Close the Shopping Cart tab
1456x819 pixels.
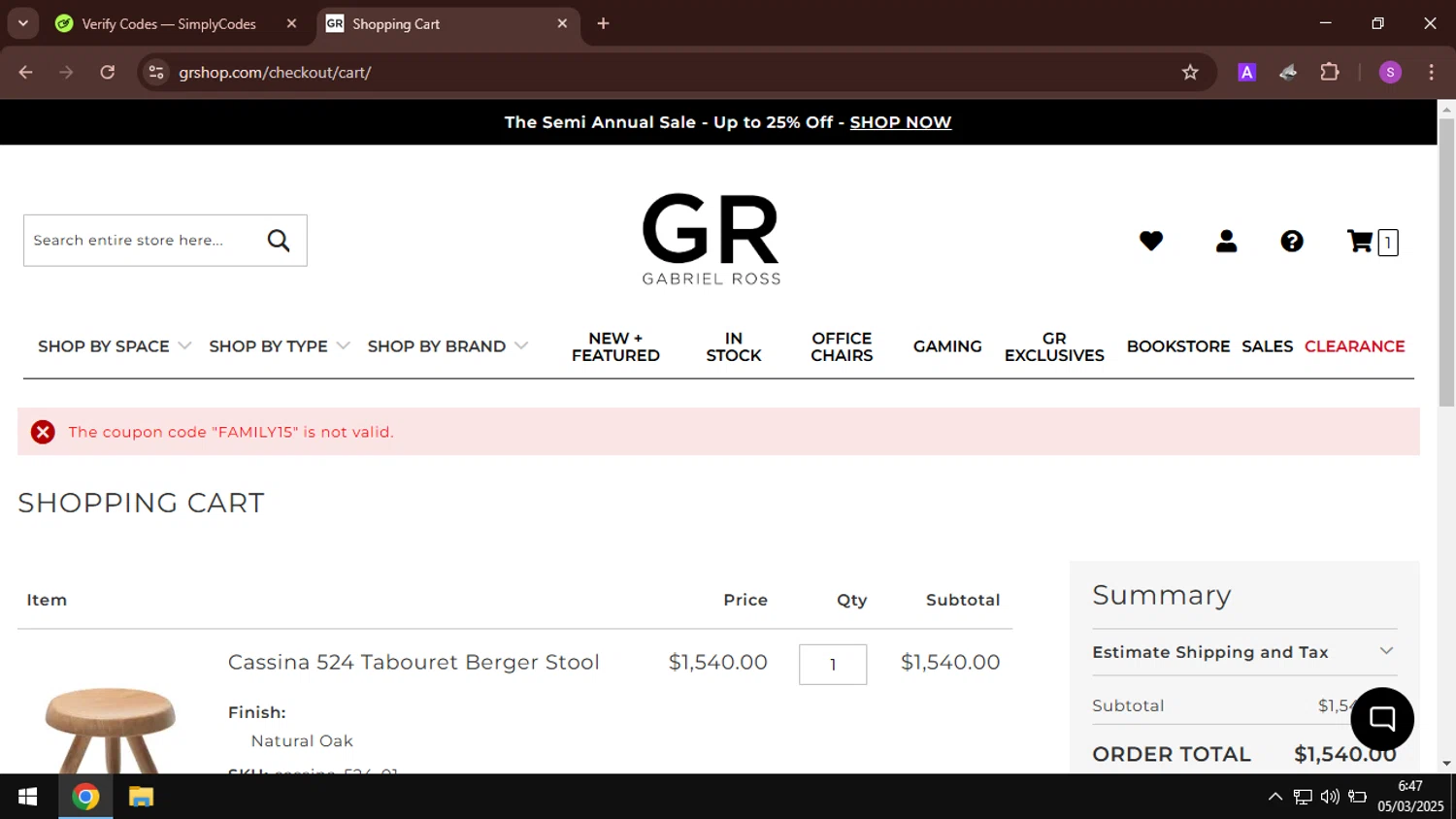(x=562, y=23)
